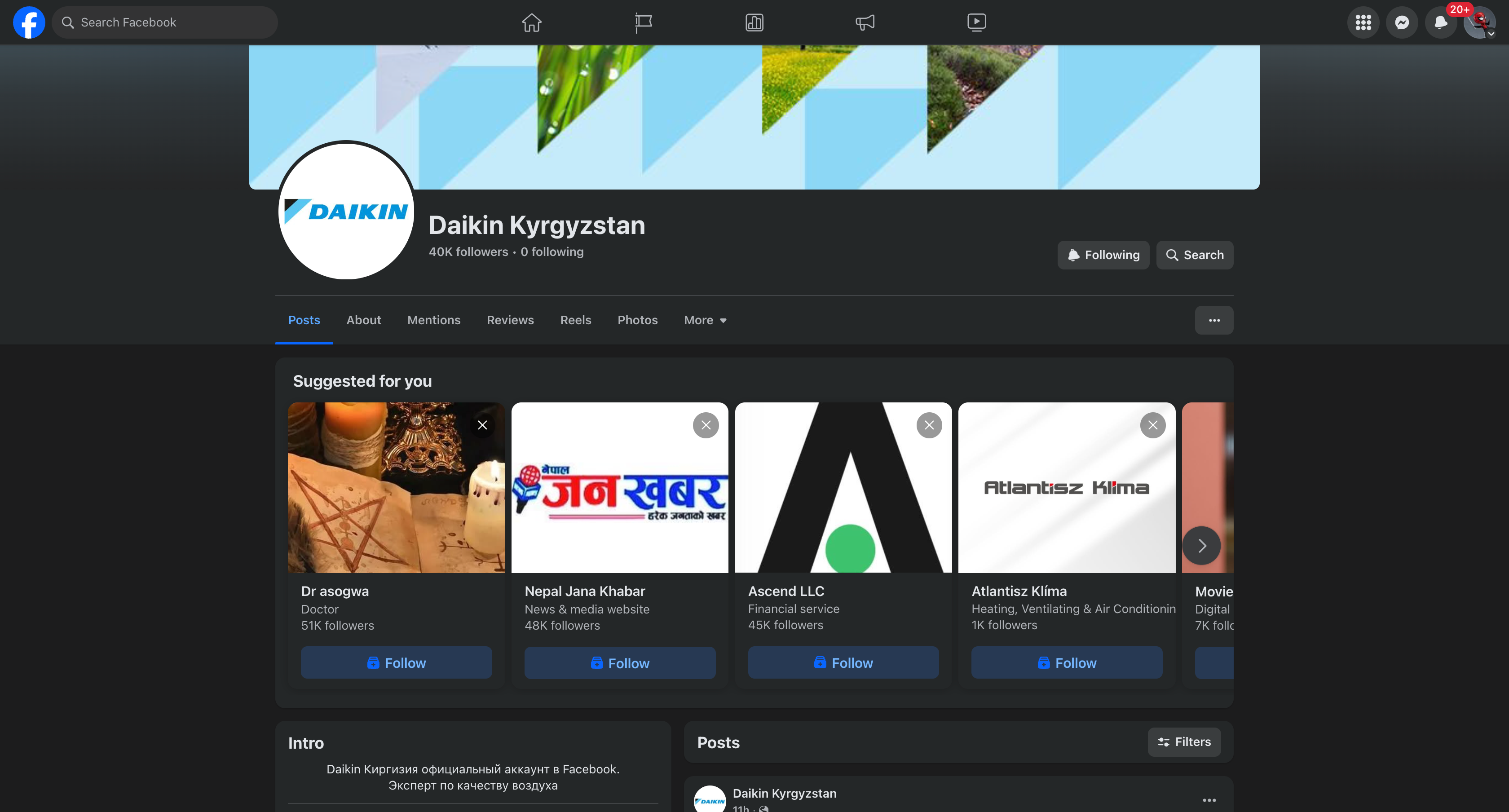Open the Ads megaphone icon

(865, 22)
